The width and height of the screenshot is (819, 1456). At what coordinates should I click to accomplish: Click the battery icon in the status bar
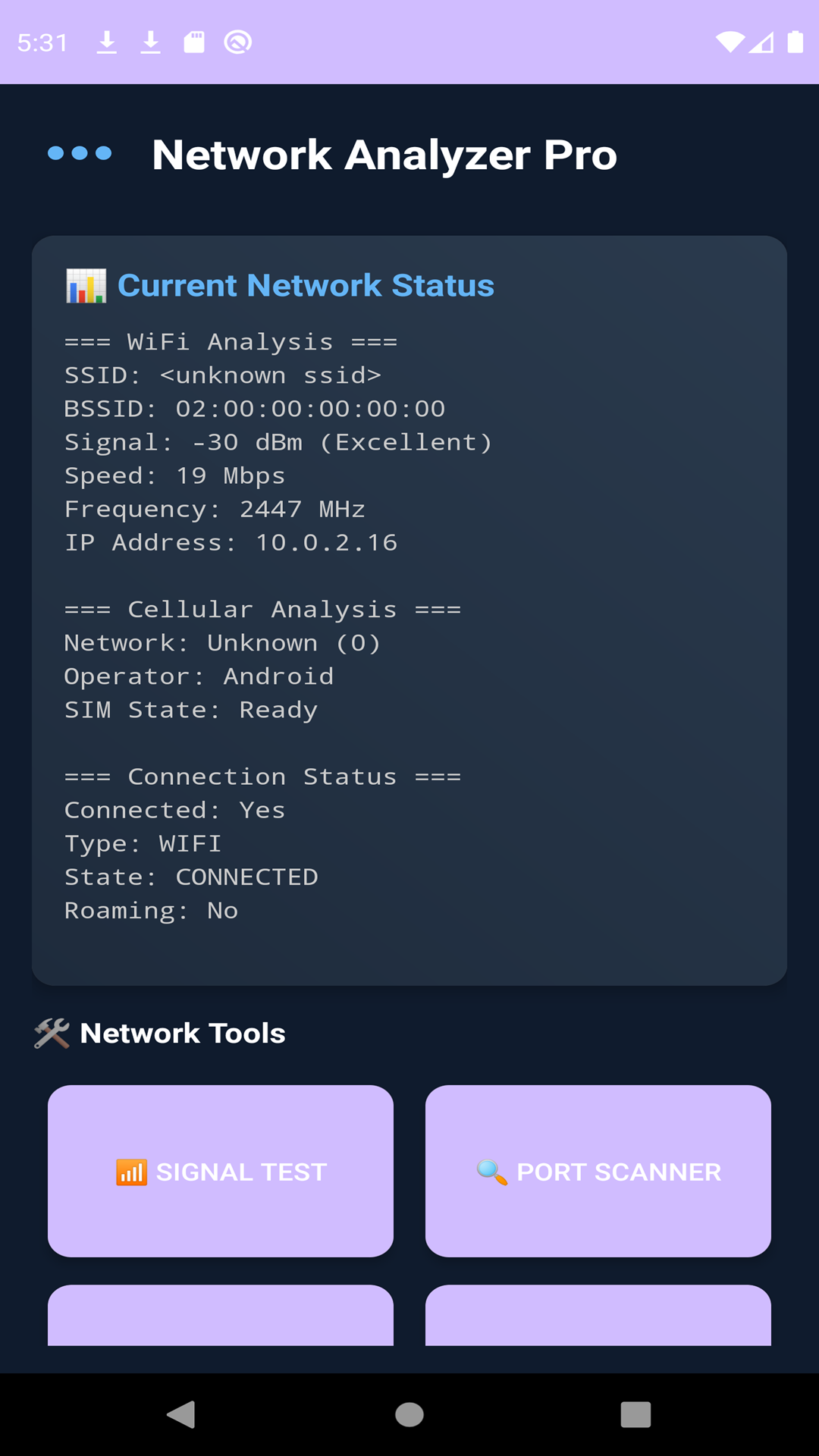click(795, 42)
